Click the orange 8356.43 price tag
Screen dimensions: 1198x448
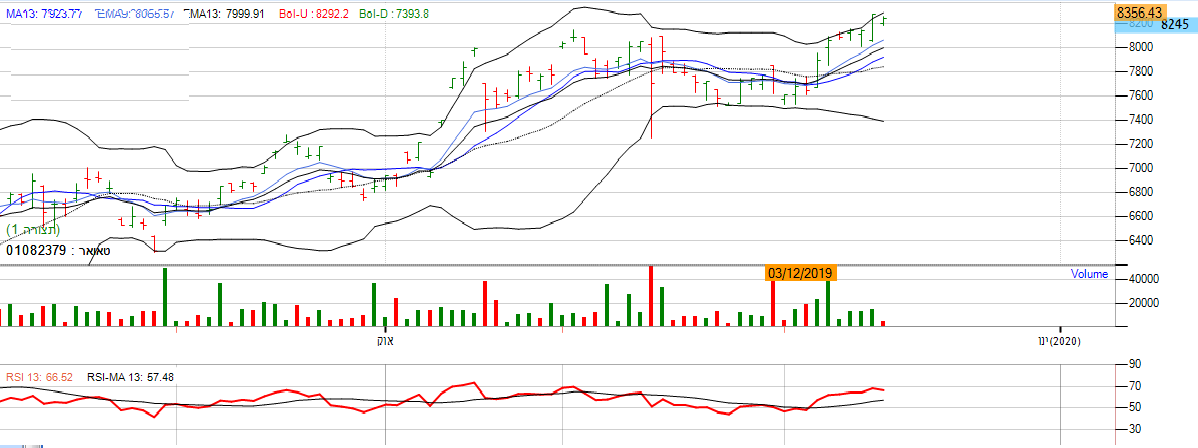pyautogui.click(x=1144, y=12)
